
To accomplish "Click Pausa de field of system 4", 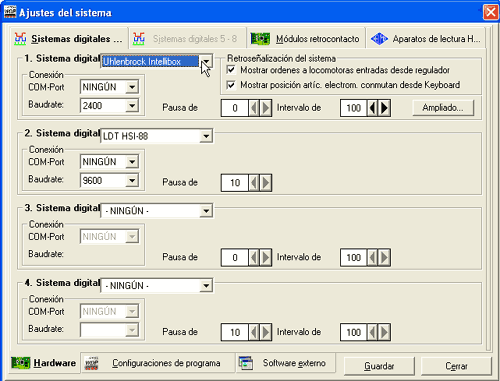I will [235, 332].
